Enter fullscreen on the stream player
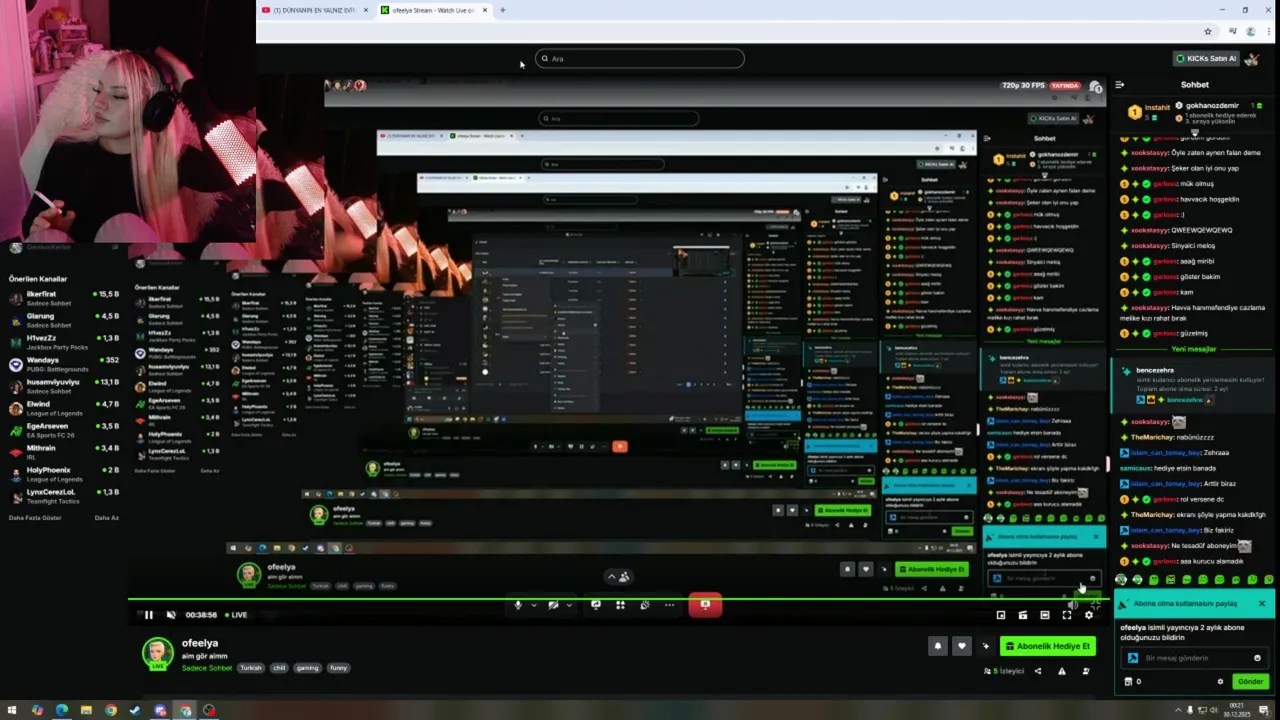This screenshot has width=1280, height=720. 1067,615
